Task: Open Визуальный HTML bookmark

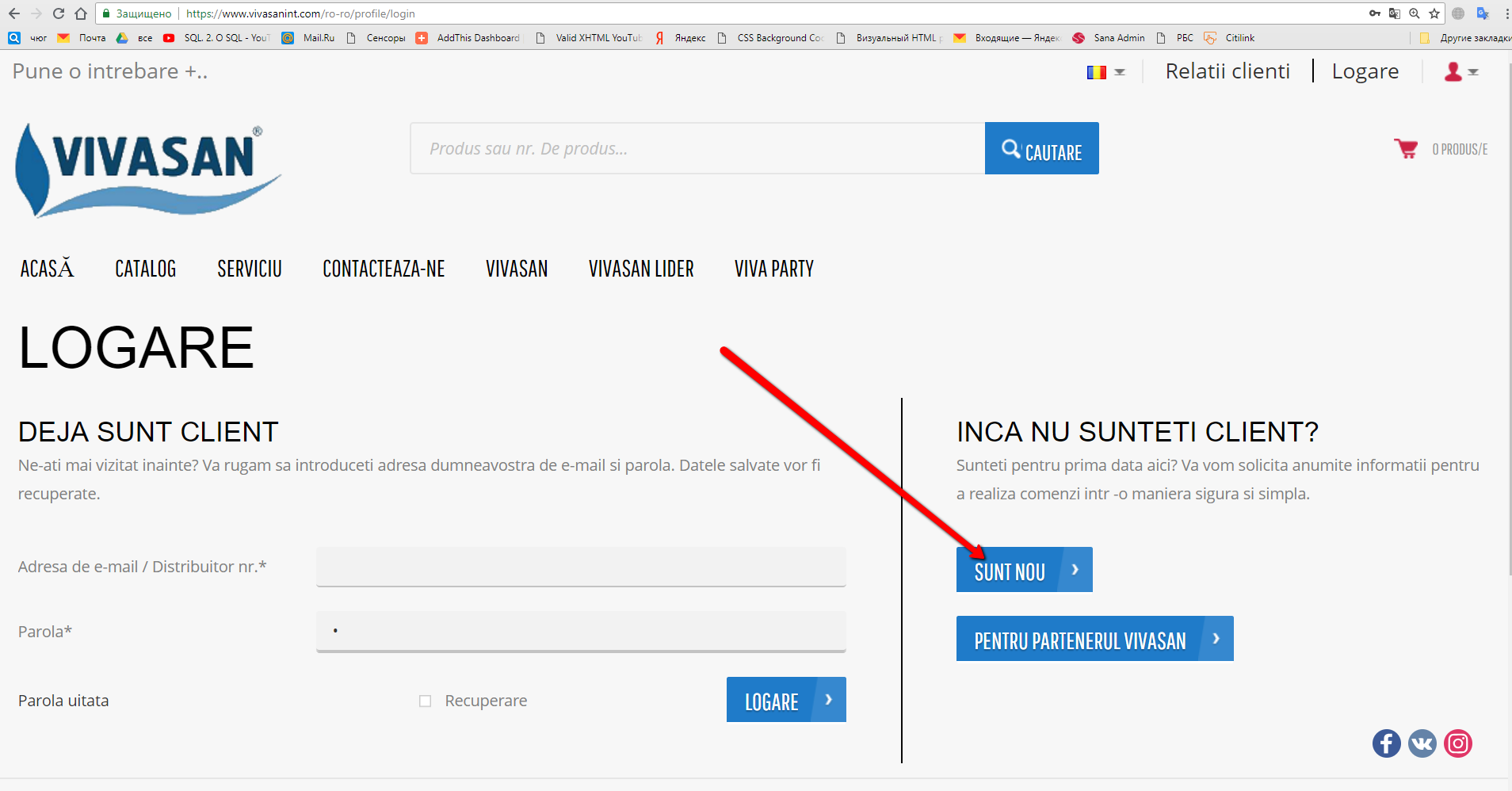Action: (889, 37)
